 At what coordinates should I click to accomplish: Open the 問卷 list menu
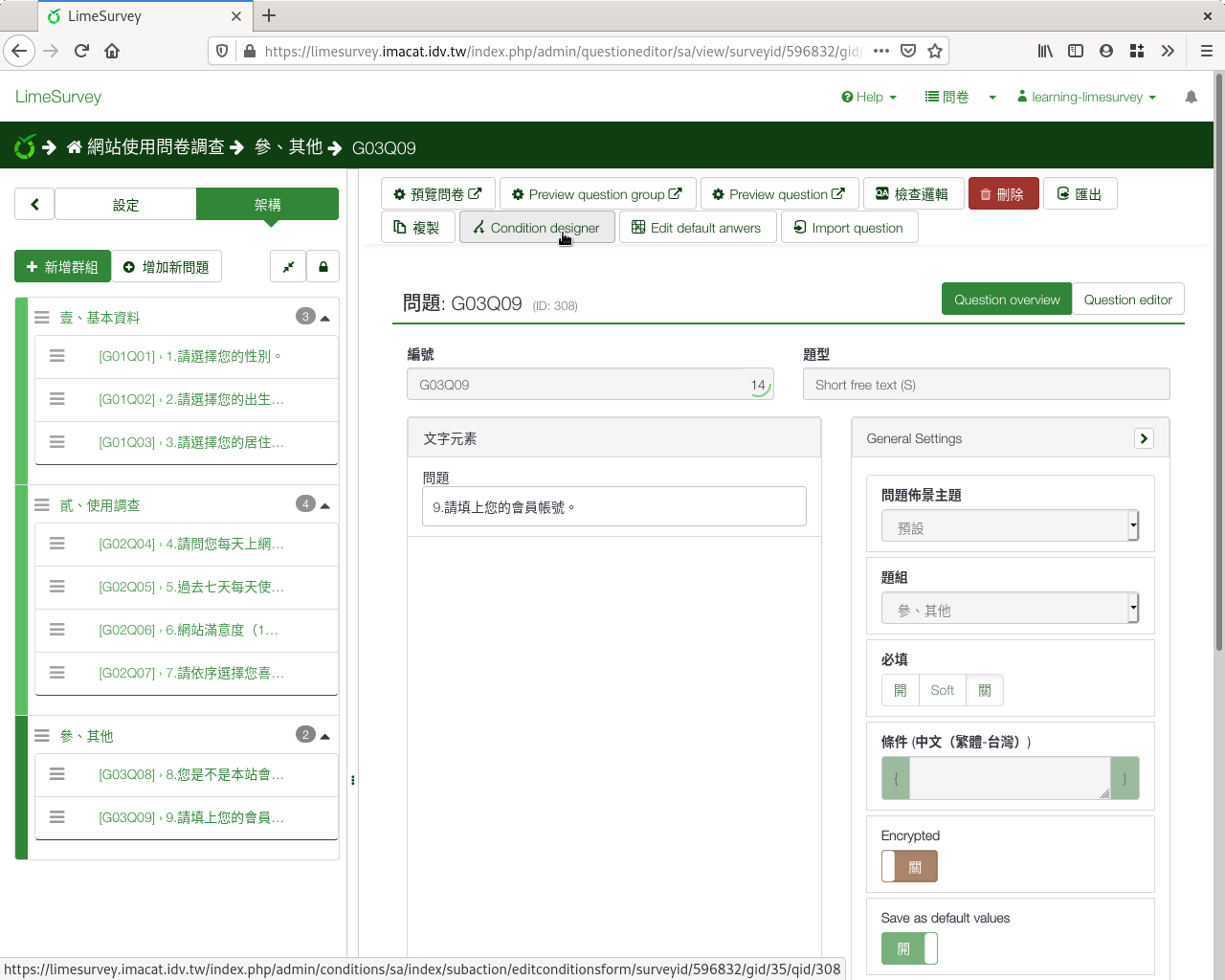click(947, 97)
